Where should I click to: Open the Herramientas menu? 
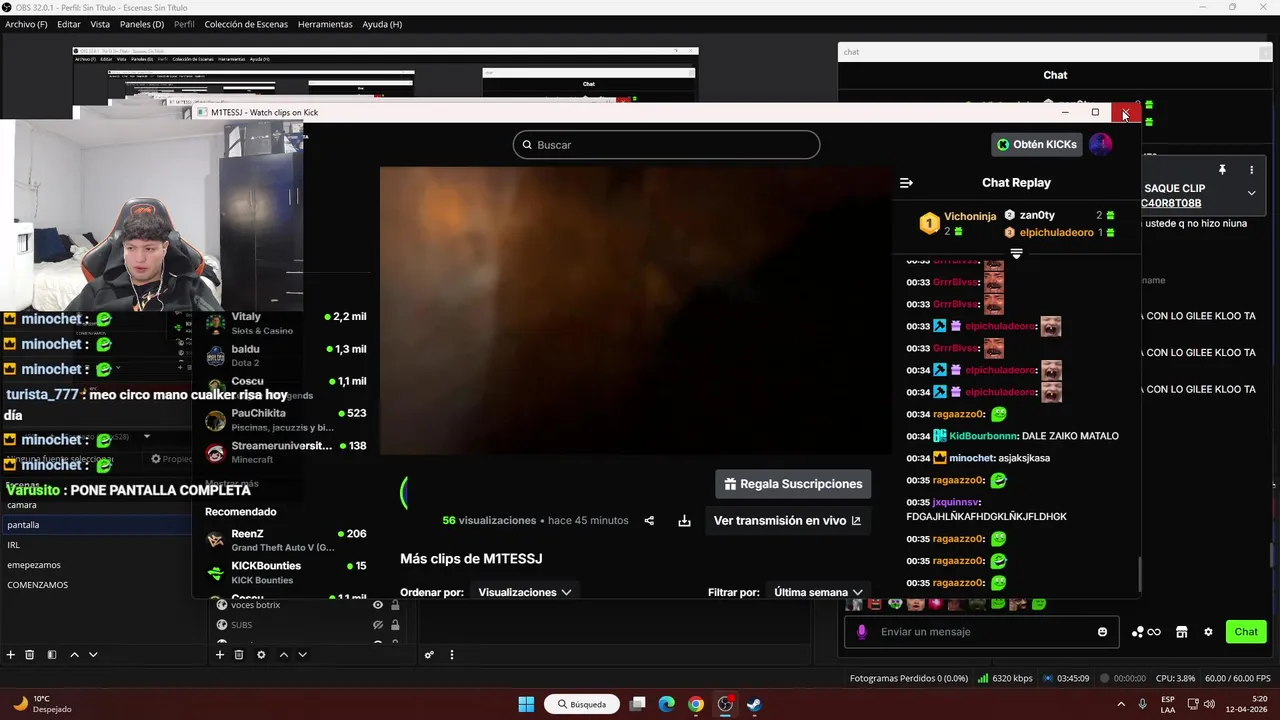pyautogui.click(x=325, y=24)
